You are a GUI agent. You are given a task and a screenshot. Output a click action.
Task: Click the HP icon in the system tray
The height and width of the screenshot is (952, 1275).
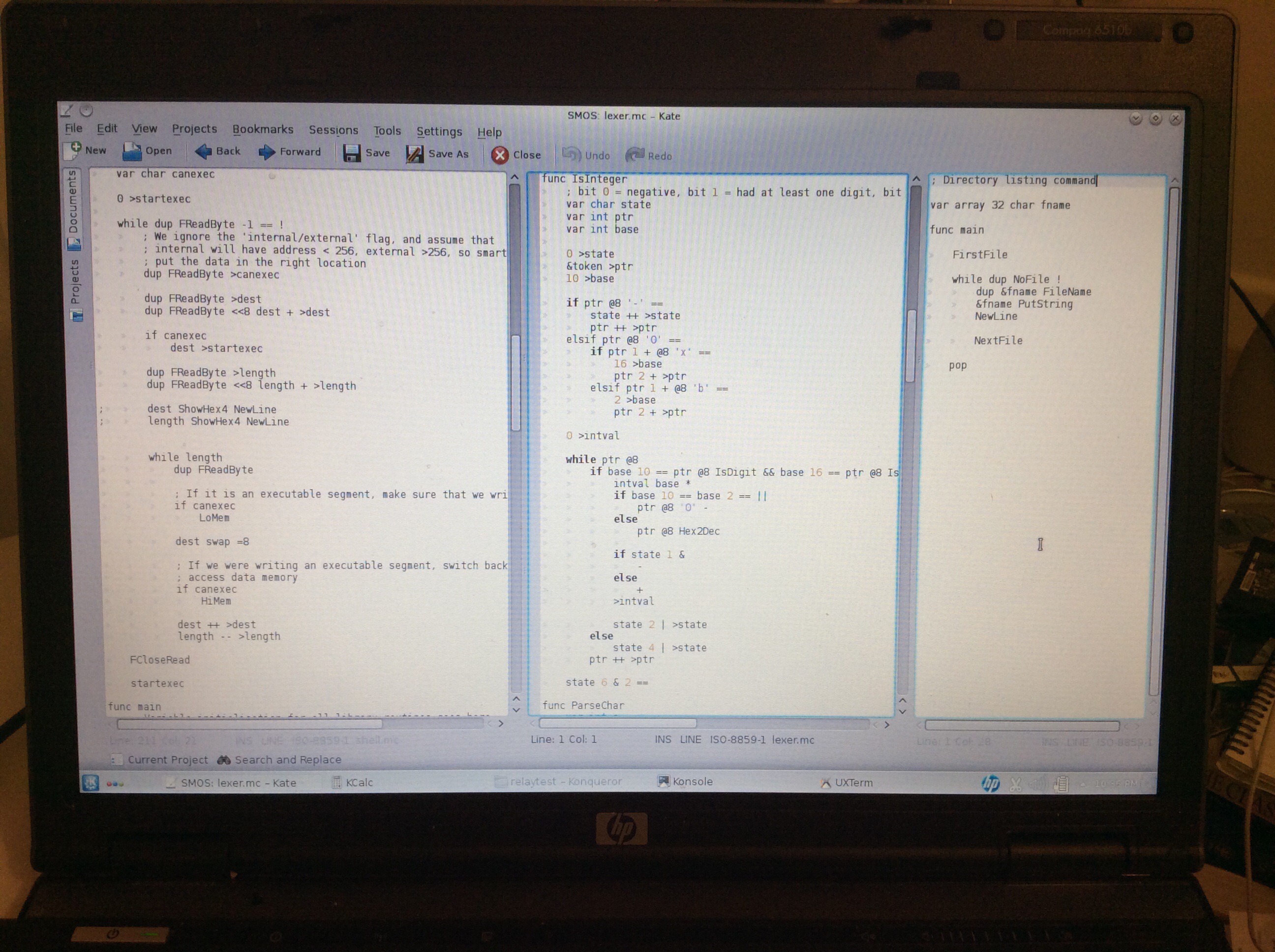click(990, 783)
